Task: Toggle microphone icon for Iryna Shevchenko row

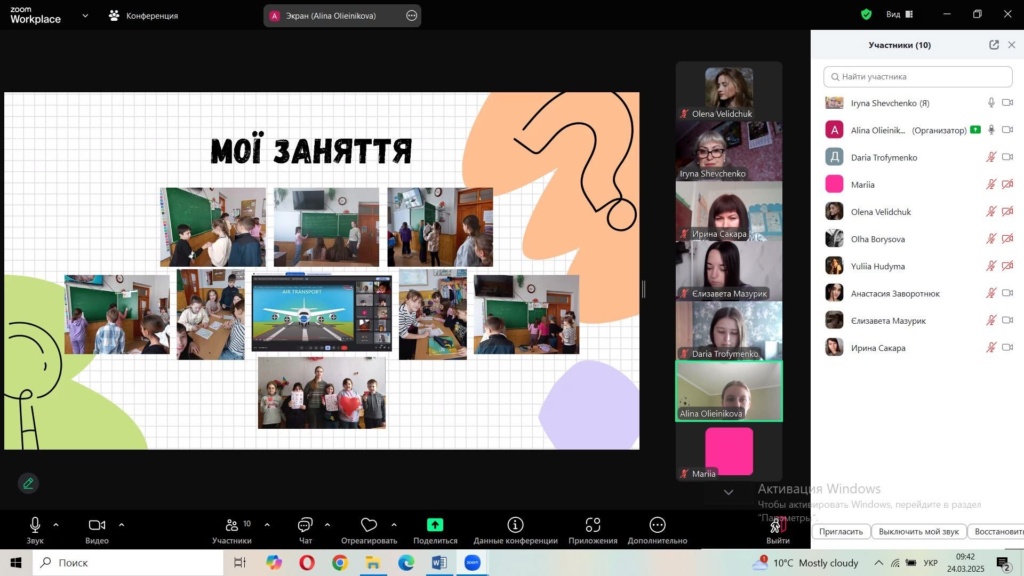Action: click(991, 103)
